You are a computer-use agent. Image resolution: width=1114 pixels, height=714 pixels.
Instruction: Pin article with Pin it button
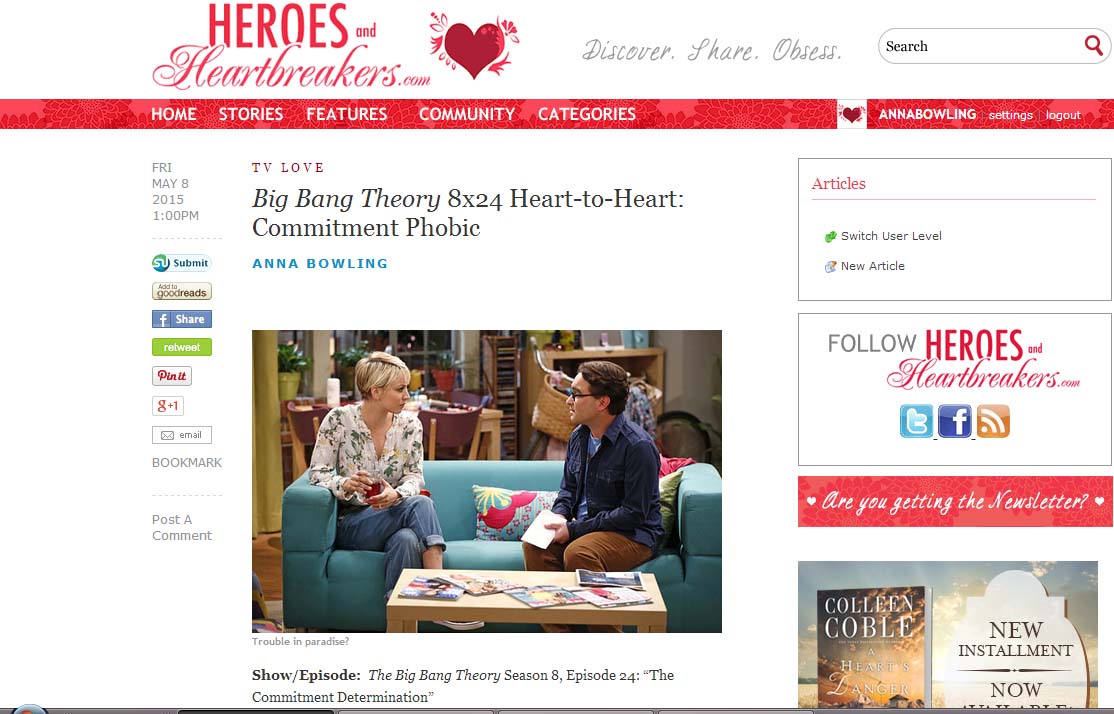click(x=172, y=376)
